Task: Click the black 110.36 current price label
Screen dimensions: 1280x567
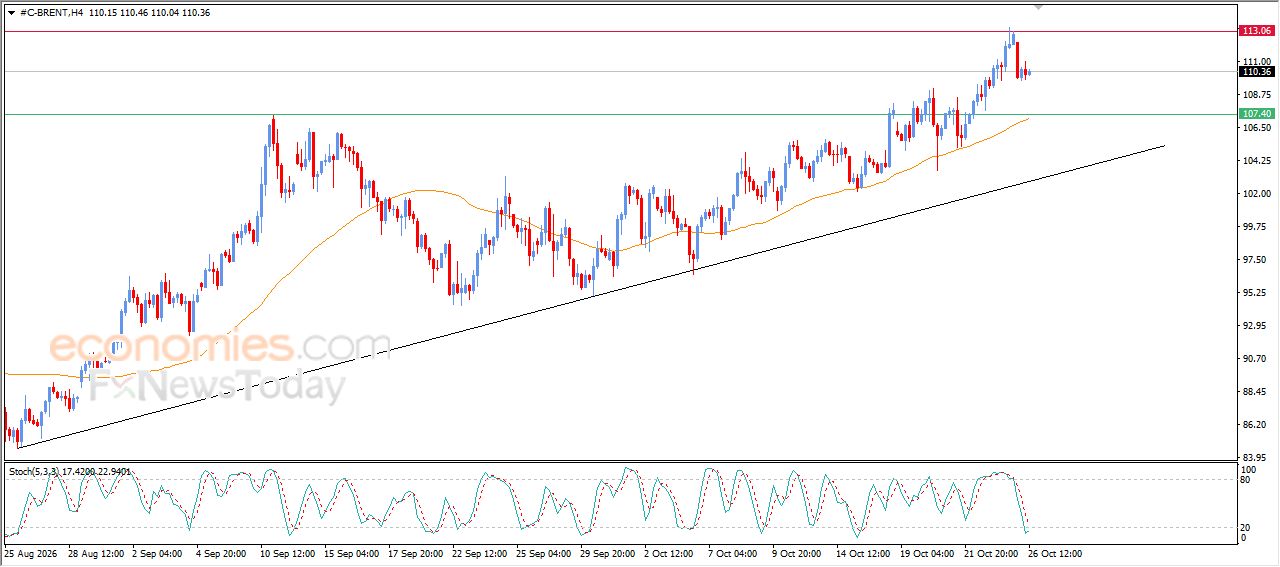Action: (1256, 71)
